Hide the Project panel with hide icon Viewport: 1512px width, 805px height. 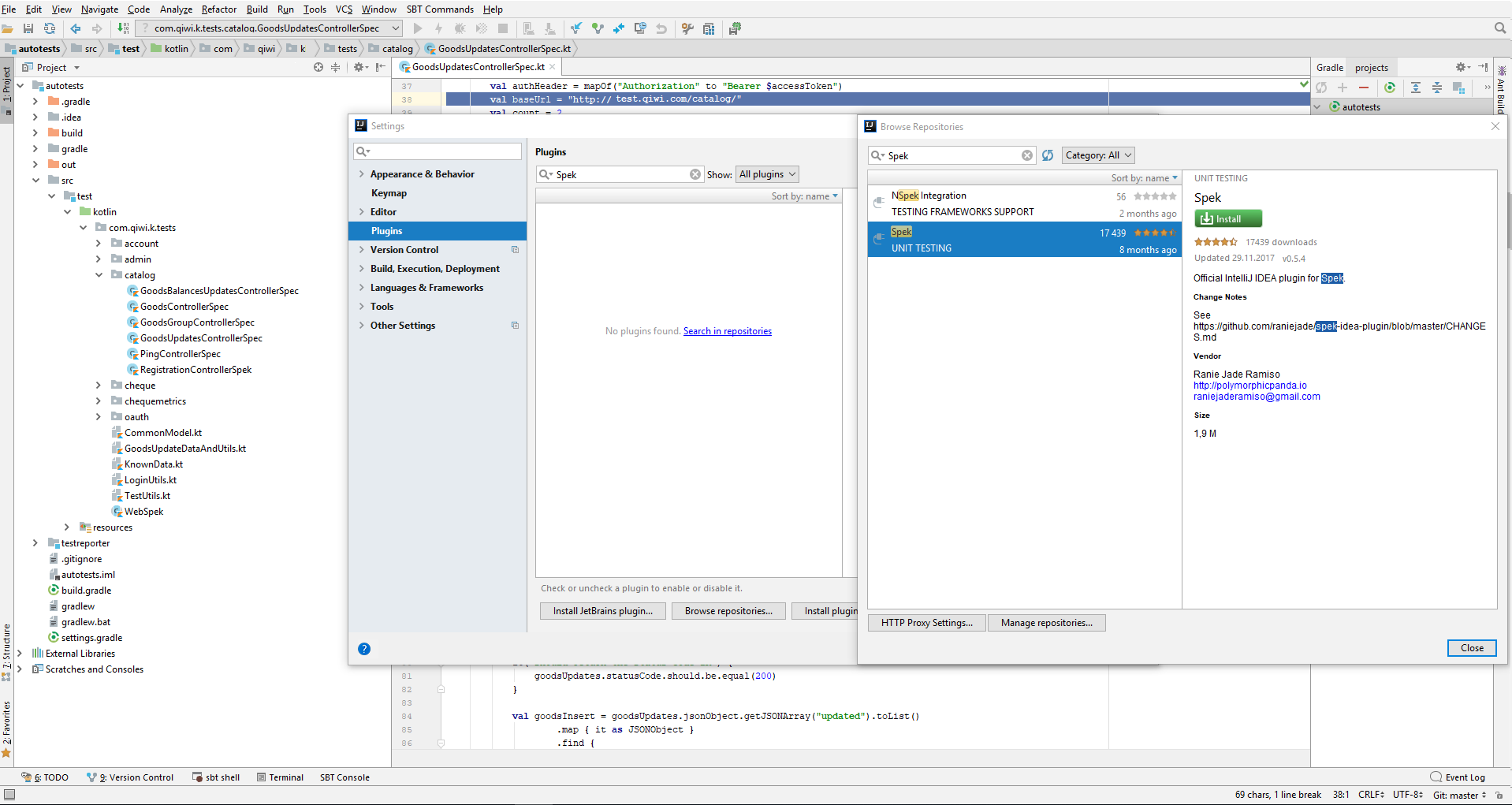pos(381,67)
